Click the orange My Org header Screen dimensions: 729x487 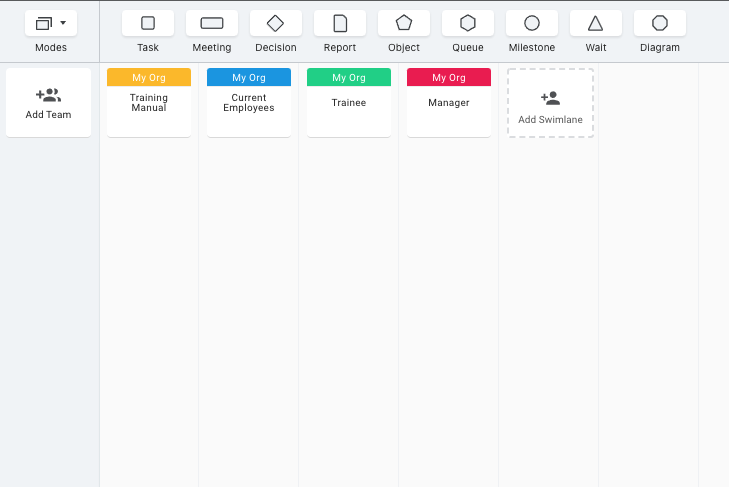point(149,77)
